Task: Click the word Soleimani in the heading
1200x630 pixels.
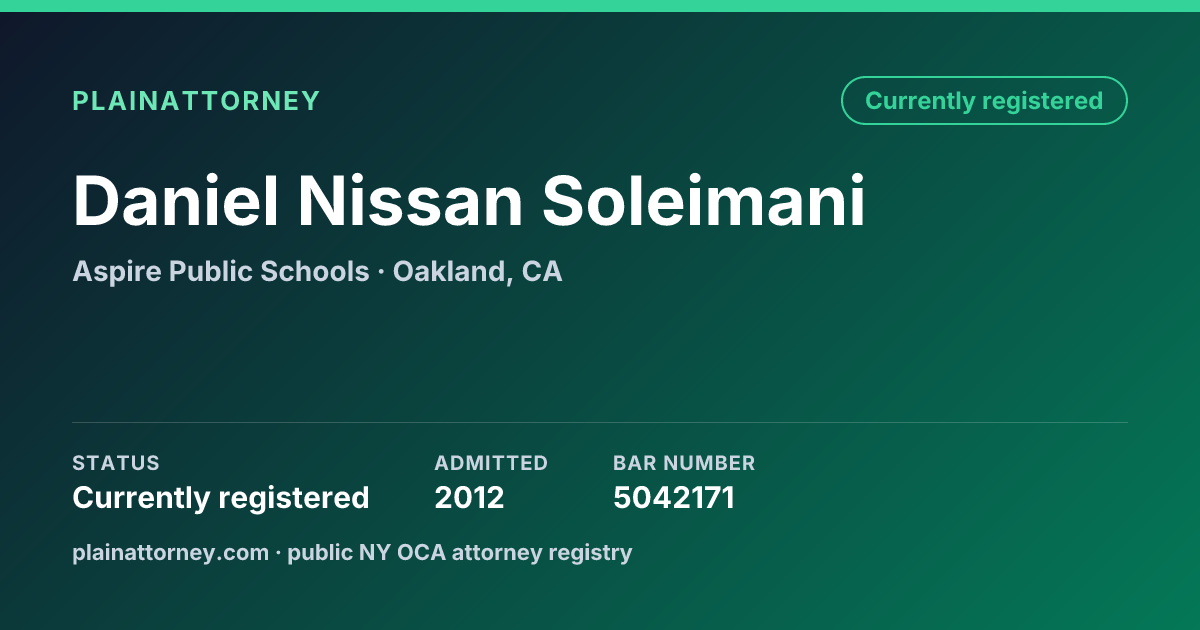Action: point(704,201)
